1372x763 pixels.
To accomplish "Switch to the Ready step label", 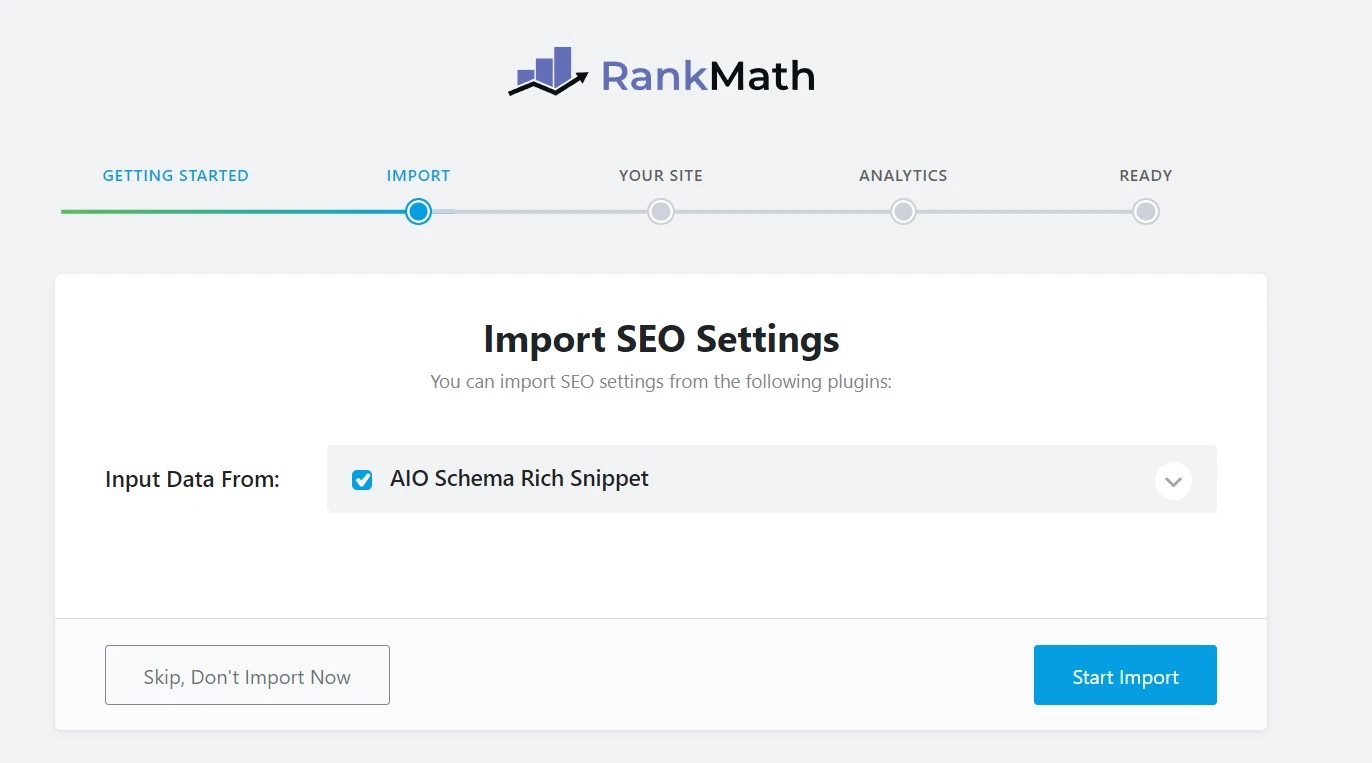I will click(1145, 176).
